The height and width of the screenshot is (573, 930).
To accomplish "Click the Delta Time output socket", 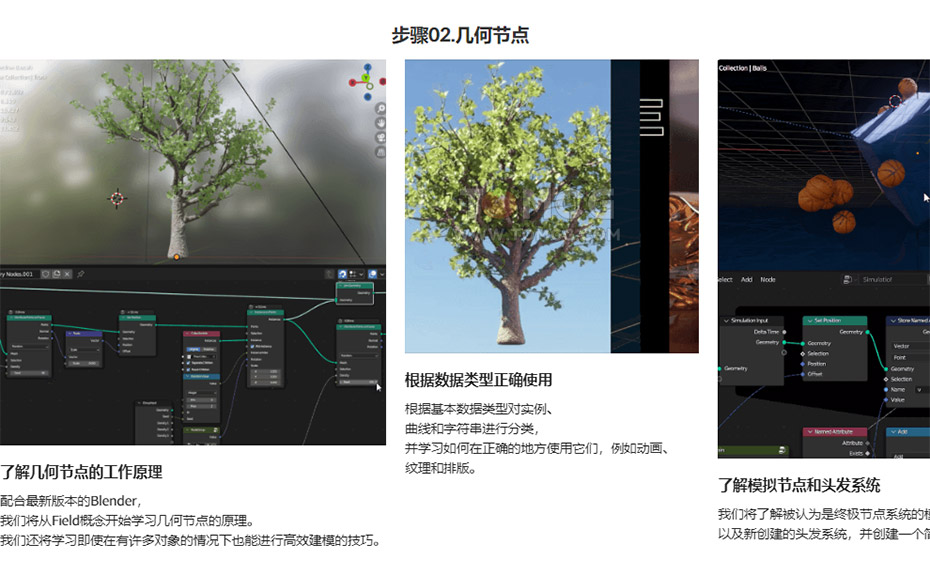I will click(784, 332).
